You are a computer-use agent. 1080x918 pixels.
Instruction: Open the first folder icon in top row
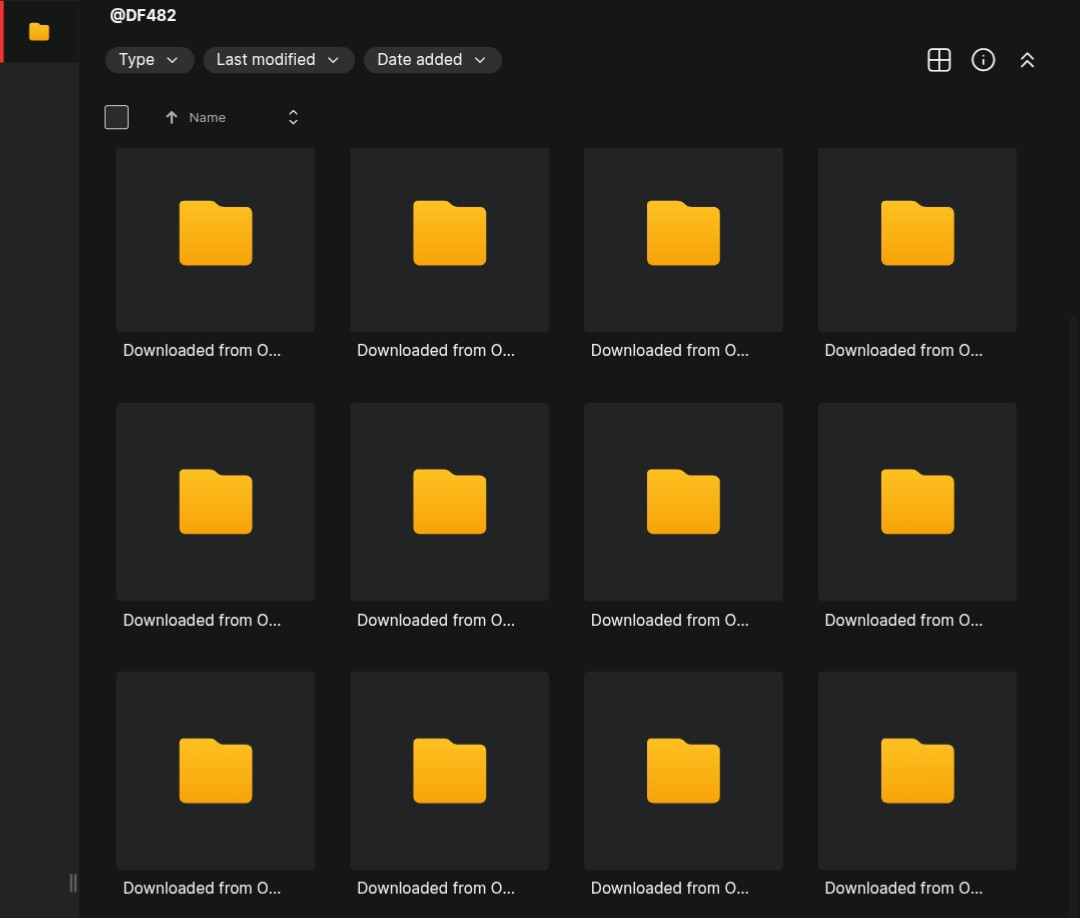[215, 233]
